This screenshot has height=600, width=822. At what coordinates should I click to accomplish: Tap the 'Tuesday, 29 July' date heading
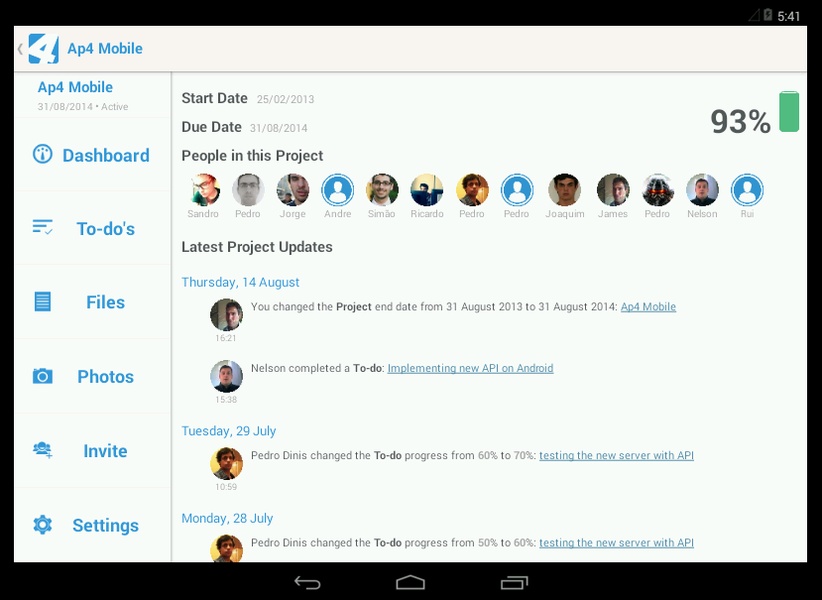click(x=229, y=431)
